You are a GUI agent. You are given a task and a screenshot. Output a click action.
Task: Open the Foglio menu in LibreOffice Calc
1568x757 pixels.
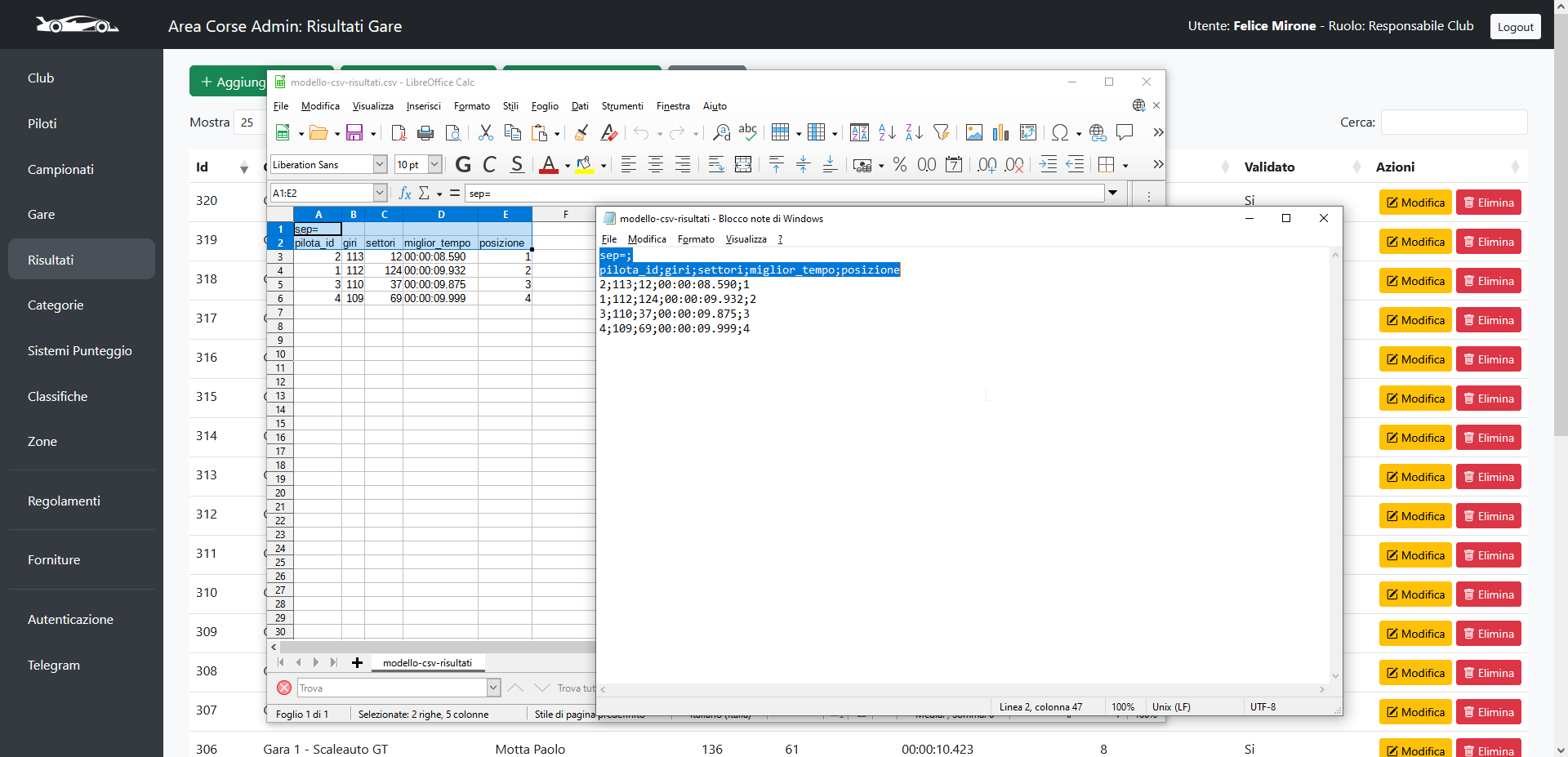click(x=545, y=106)
